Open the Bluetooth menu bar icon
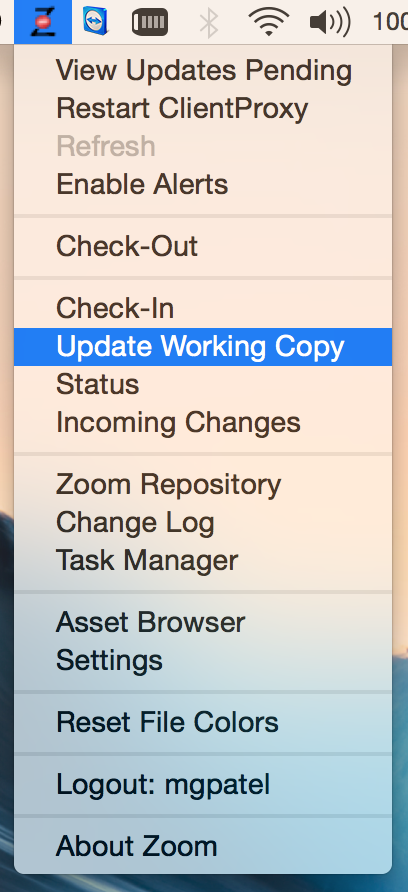This screenshot has width=408, height=892. coord(209,23)
